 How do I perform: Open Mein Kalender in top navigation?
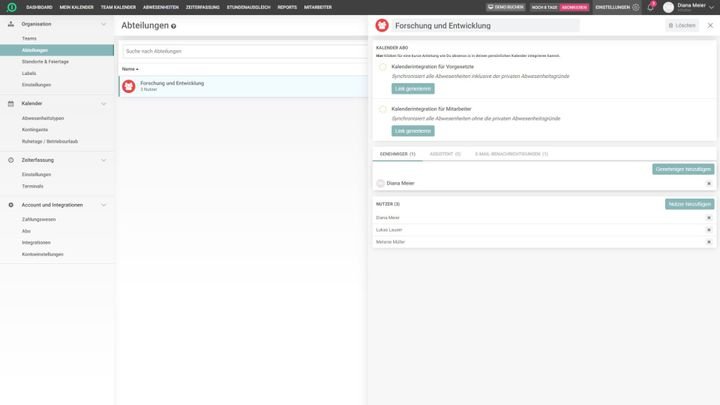[76, 7]
